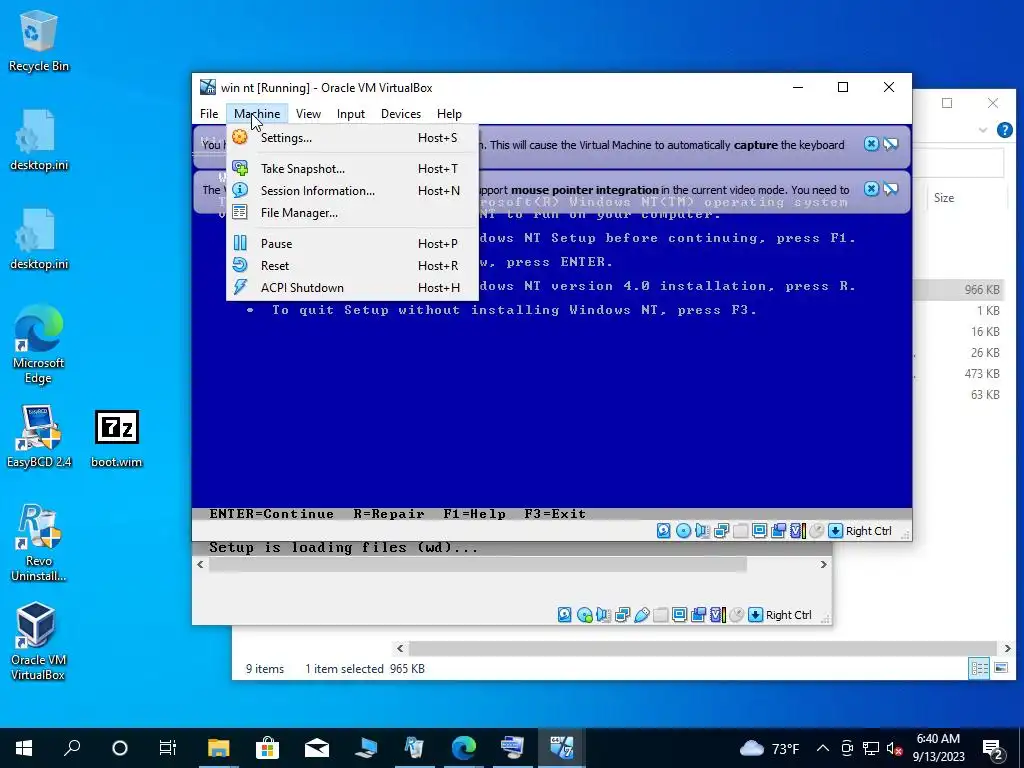Image resolution: width=1024 pixels, height=768 pixels.
Task: Click display indicator in back VM window
Action: [679, 615]
